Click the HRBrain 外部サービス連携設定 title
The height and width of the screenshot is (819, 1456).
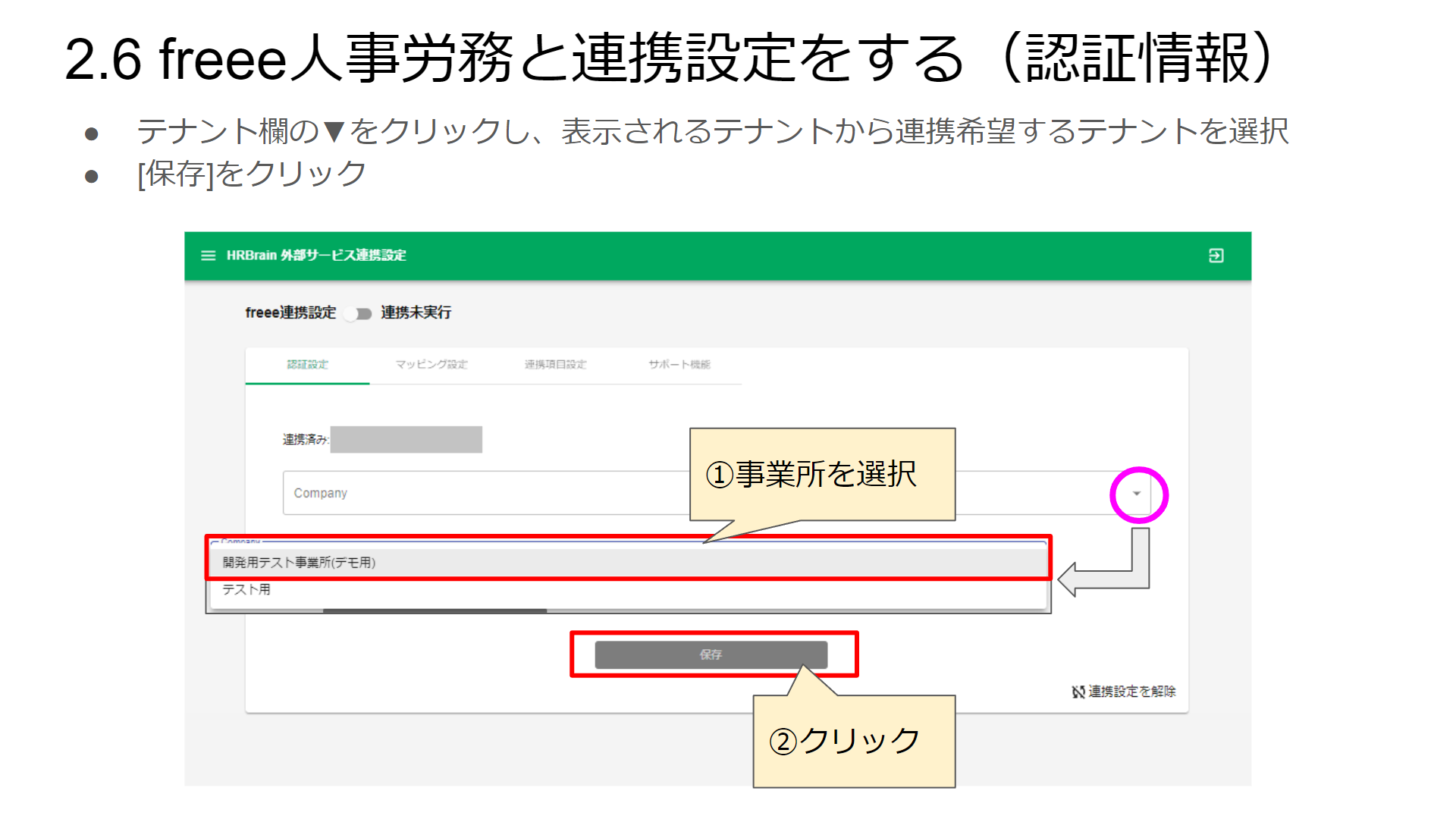[x=316, y=256]
